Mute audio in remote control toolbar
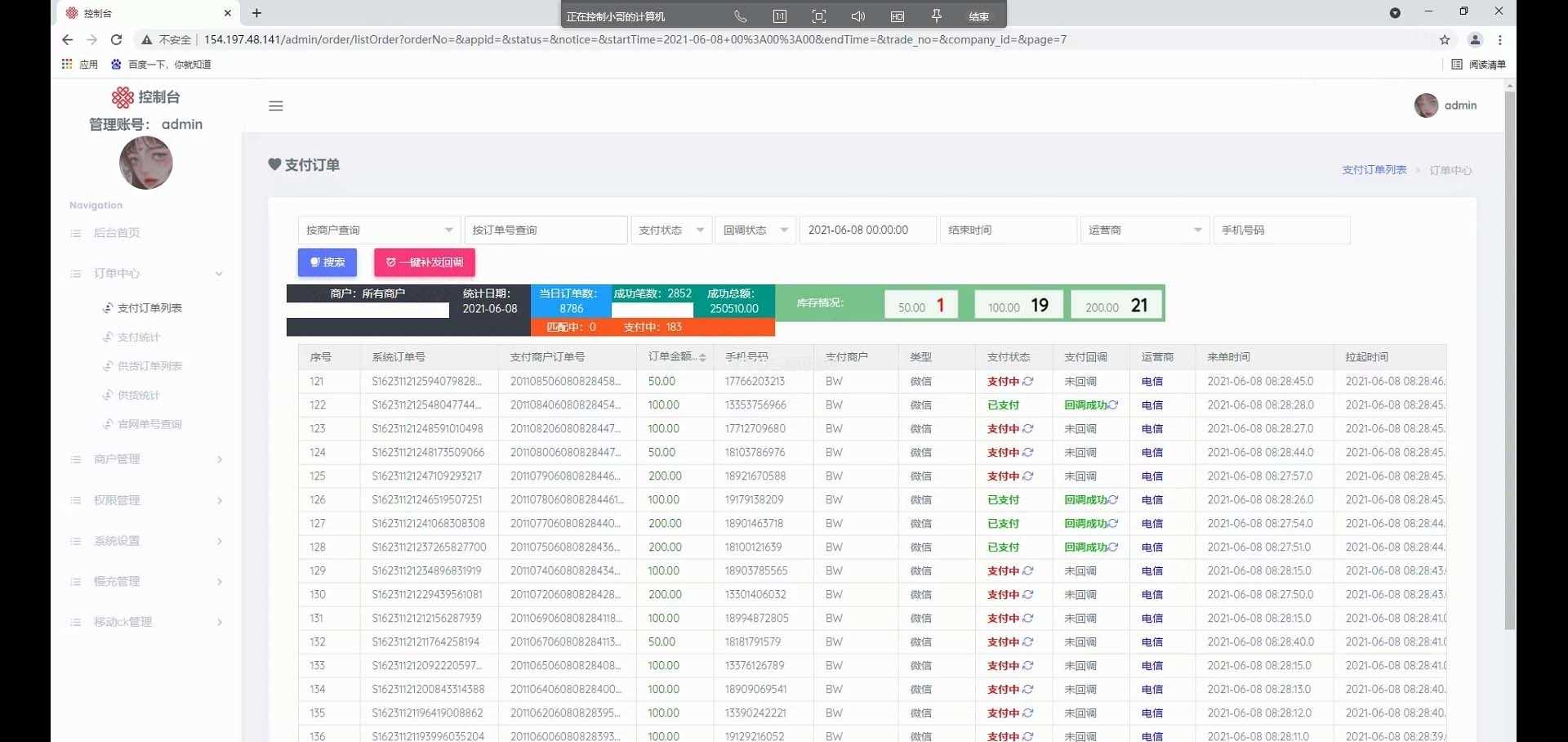Viewport: 1568px width, 742px height. [857, 16]
